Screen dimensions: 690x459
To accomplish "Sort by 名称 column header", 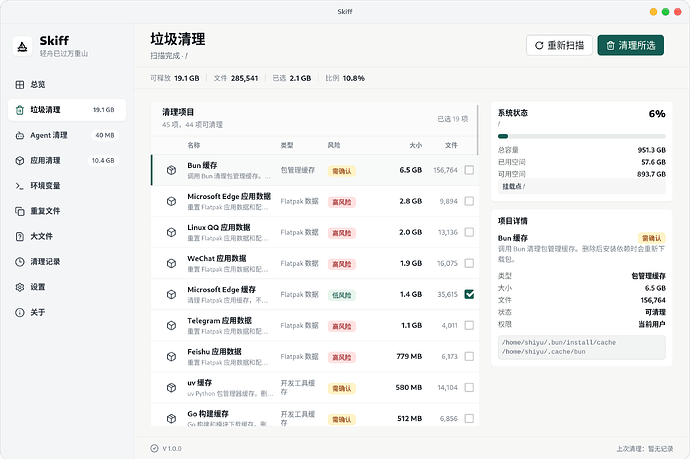I will pyautogui.click(x=194, y=145).
